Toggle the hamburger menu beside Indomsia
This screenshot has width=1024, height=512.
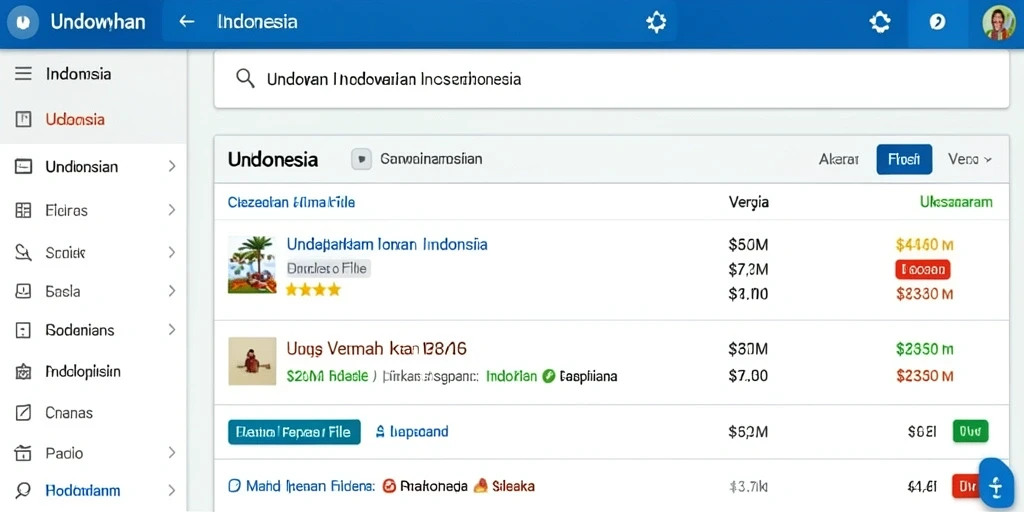(24, 74)
